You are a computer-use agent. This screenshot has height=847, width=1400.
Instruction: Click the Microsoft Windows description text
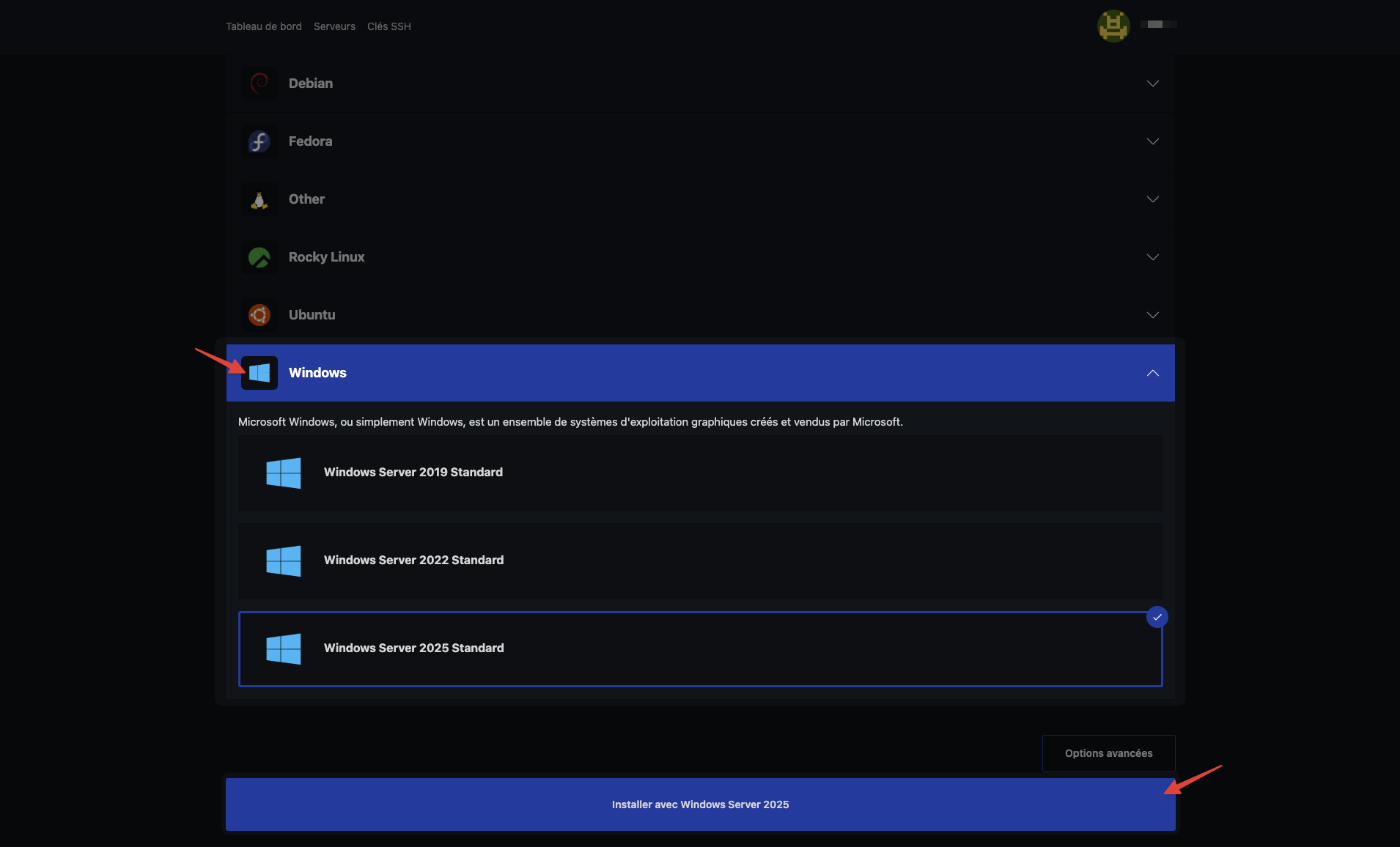coord(570,422)
